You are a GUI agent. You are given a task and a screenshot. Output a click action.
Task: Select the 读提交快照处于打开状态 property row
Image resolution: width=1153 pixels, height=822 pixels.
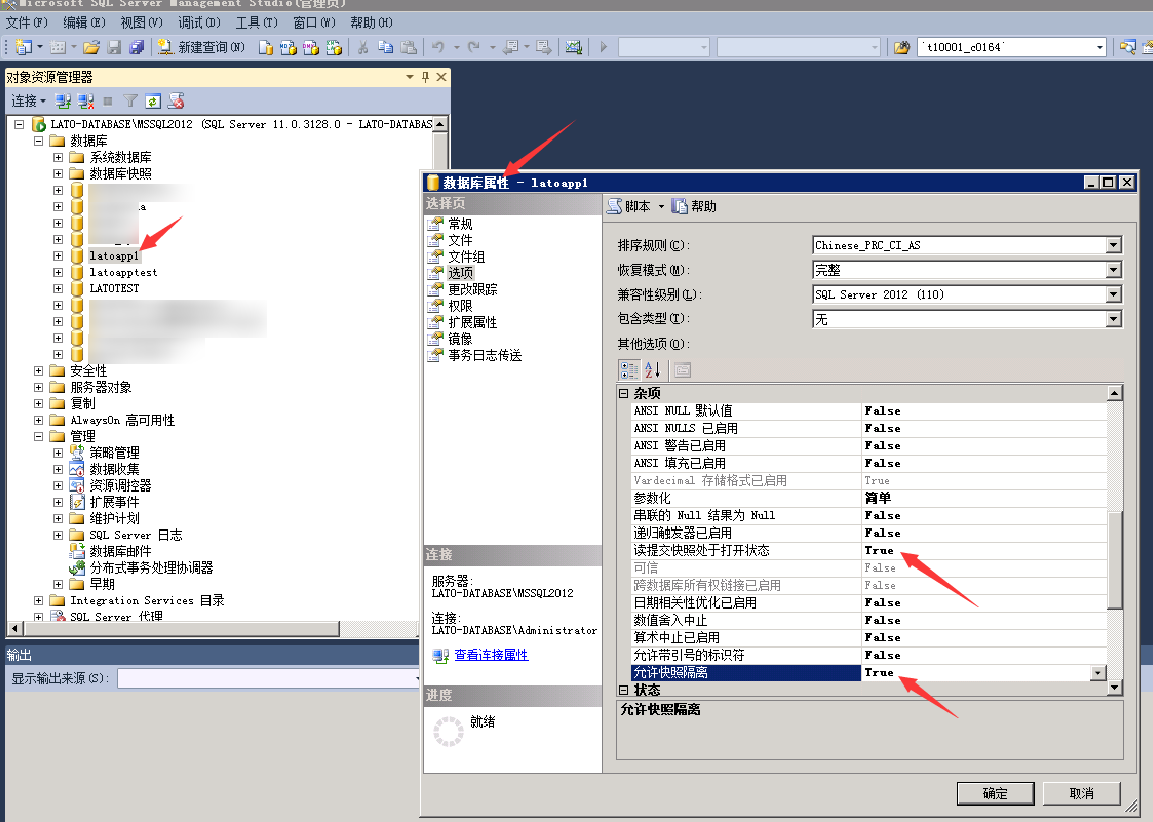coord(869,551)
